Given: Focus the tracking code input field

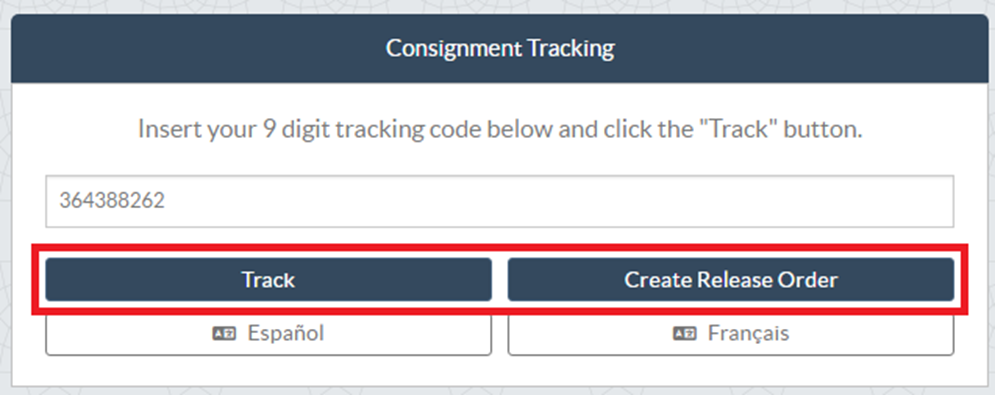Looking at the screenshot, I should pos(499,201).
